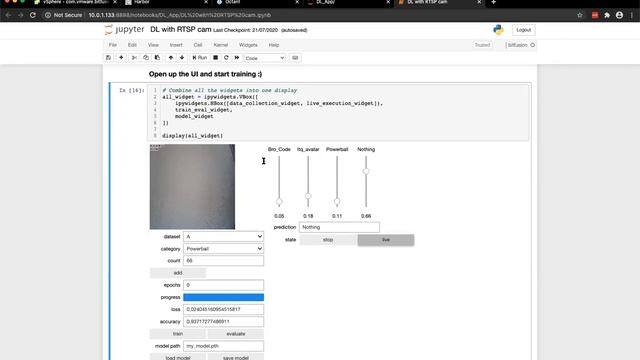The image size is (640, 360).
Task: Click the Jupyter logo
Action: (124, 29)
